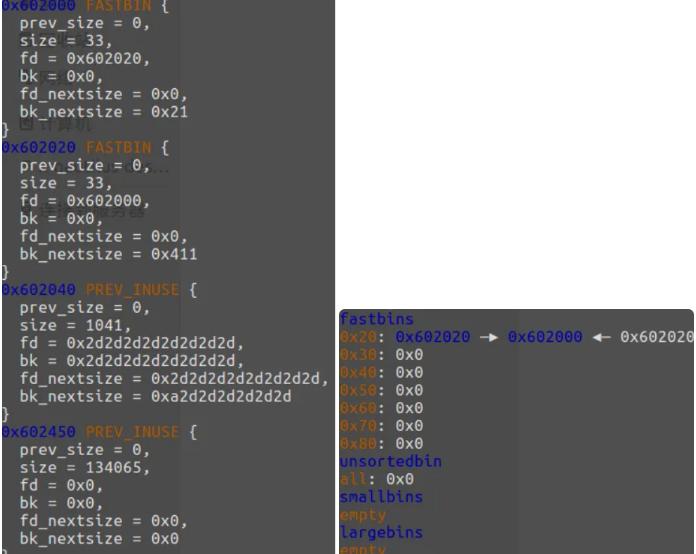Click the 'largebins' heading
This screenshot has width=696, height=554.
coord(382,532)
